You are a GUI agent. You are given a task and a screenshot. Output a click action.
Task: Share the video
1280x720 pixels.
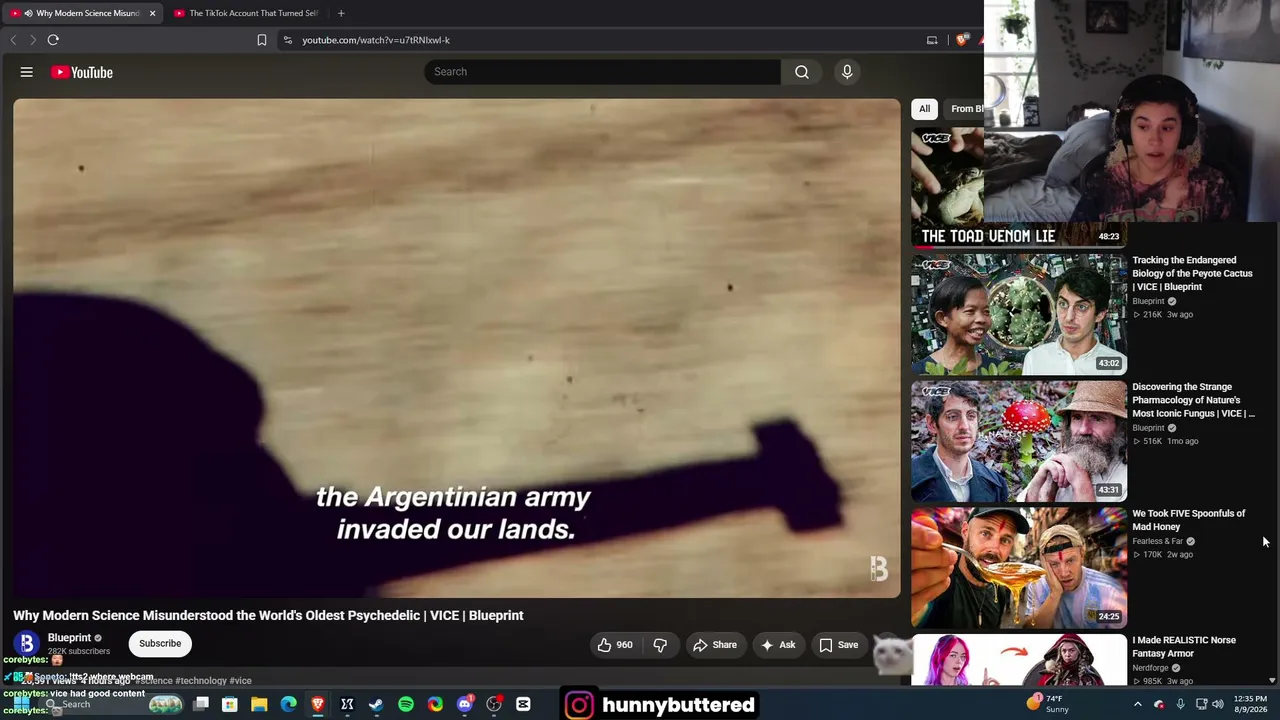point(715,645)
